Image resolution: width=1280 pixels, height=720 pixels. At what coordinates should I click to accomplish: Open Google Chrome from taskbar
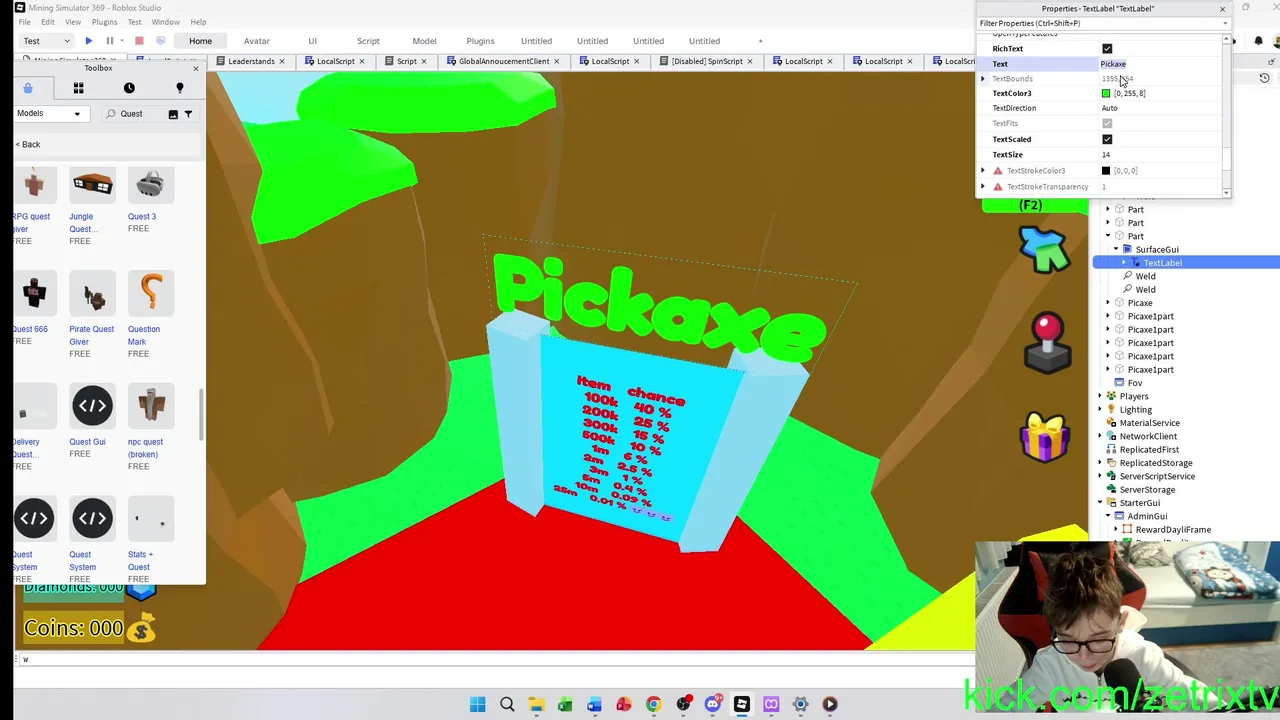click(x=653, y=704)
